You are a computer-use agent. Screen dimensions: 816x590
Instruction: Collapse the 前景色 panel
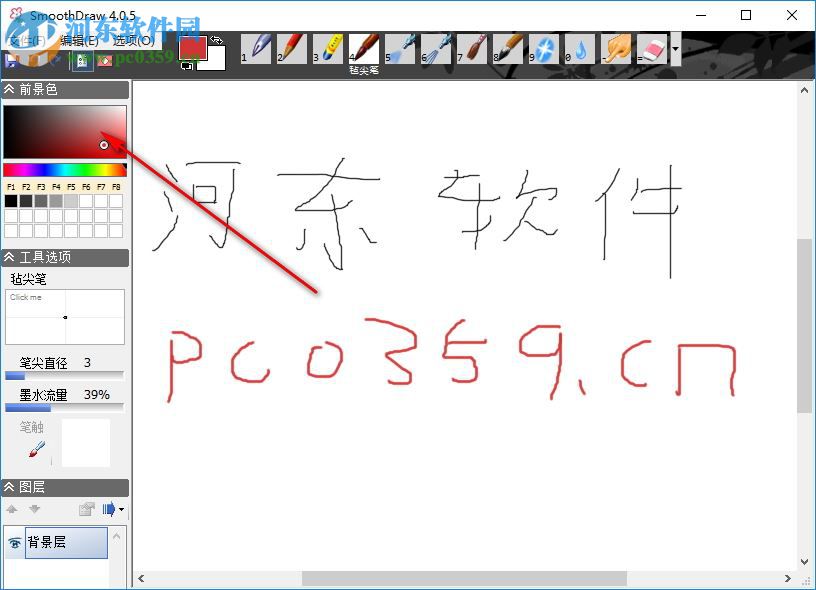click(10, 90)
